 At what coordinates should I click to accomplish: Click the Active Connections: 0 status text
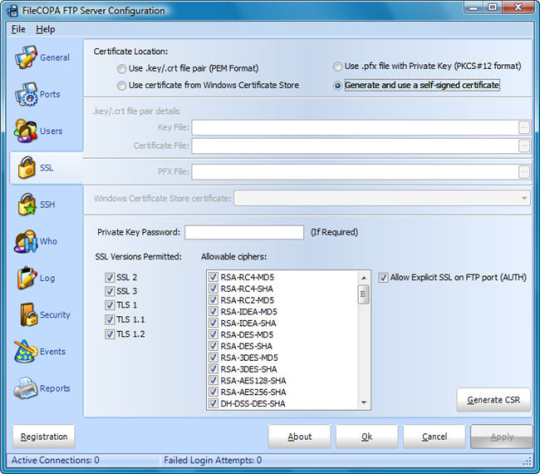tap(55, 460)
